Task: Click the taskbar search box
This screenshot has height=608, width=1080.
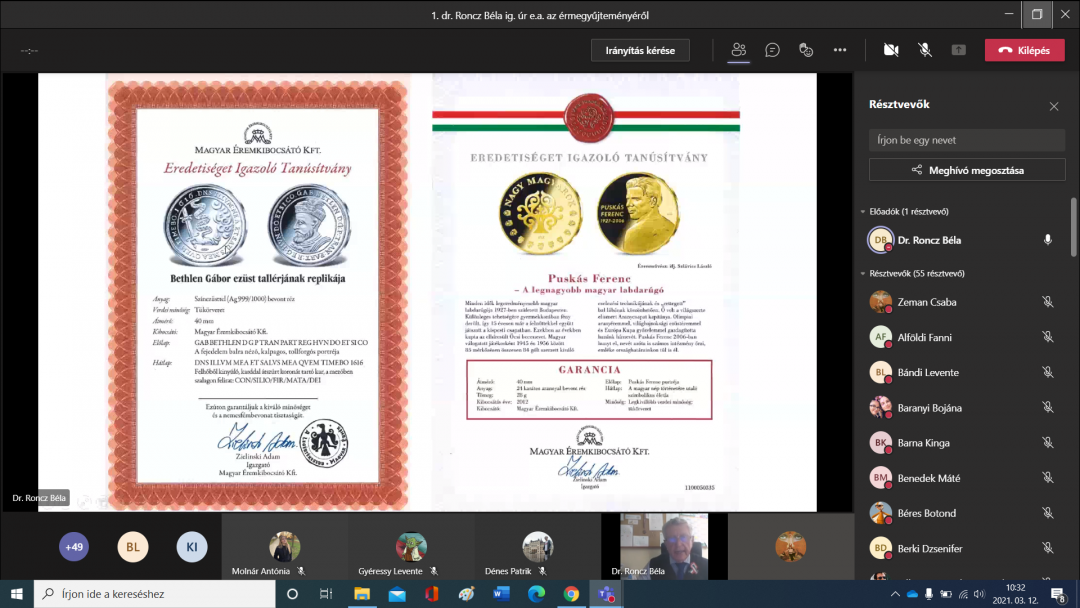Action: (154, 594)
